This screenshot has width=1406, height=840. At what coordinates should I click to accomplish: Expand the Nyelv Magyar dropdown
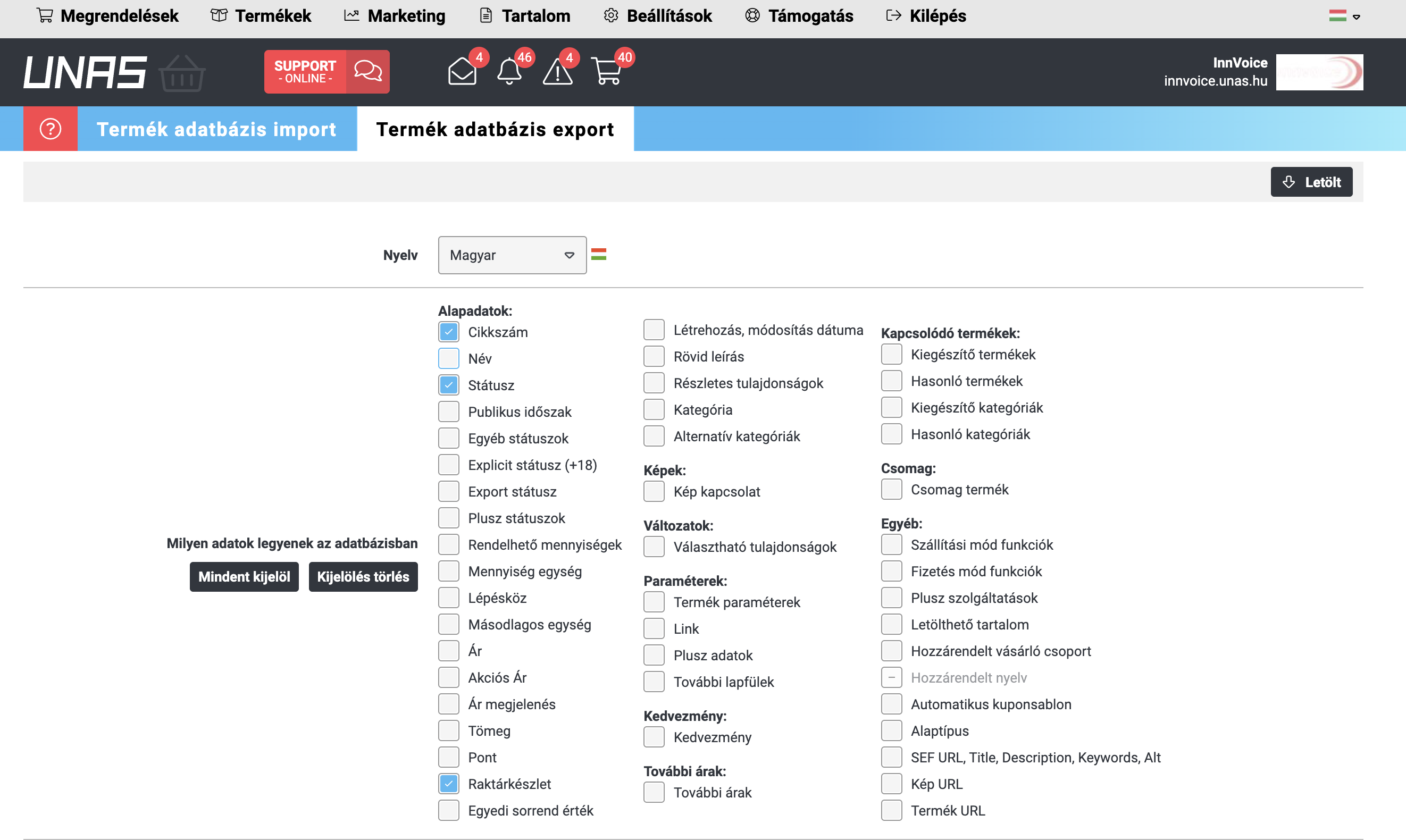(512, 255)
